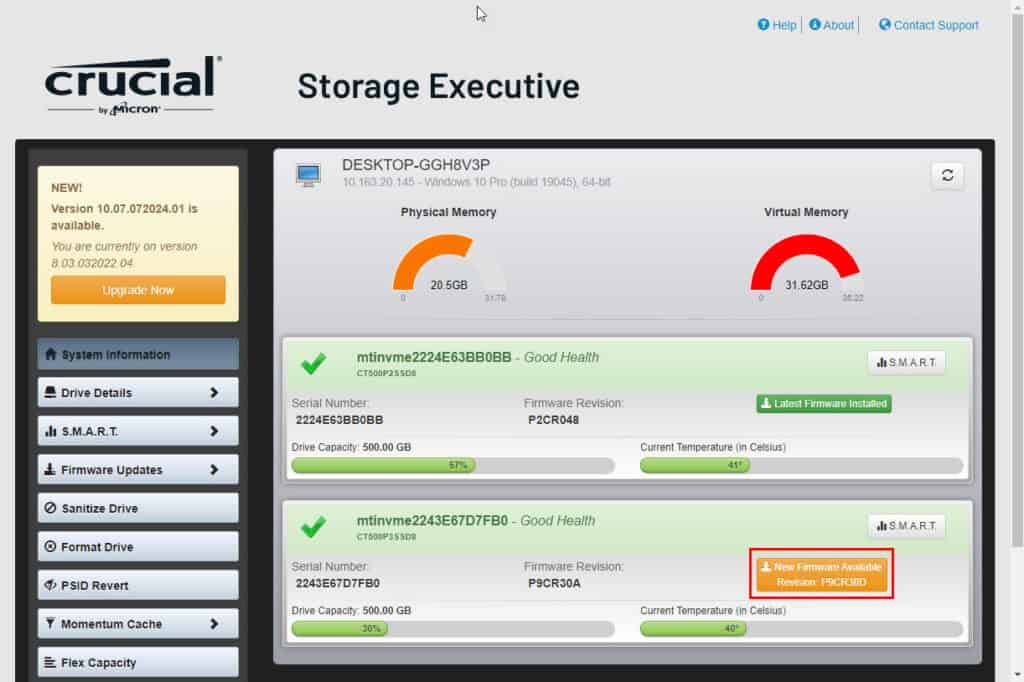
Task: Click the Crucial by Micron logo
Action: point(133,85)
